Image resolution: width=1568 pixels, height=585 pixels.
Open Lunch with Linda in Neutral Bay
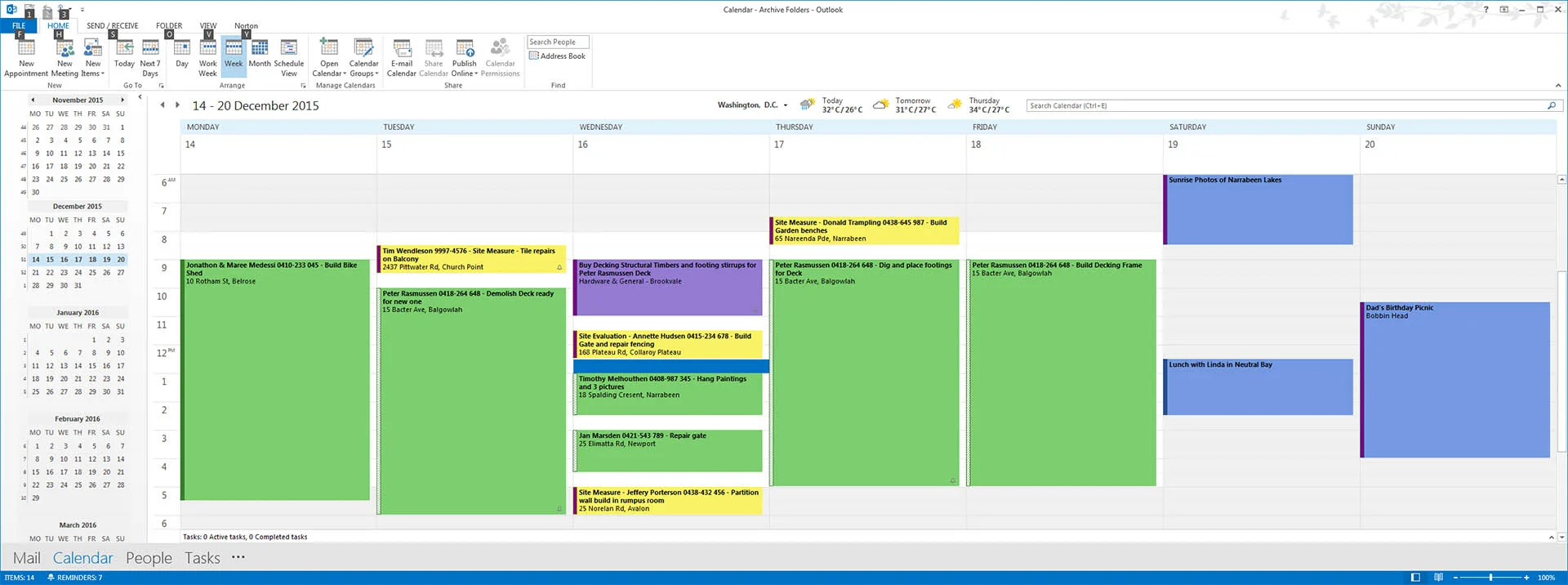[1258, 387]
